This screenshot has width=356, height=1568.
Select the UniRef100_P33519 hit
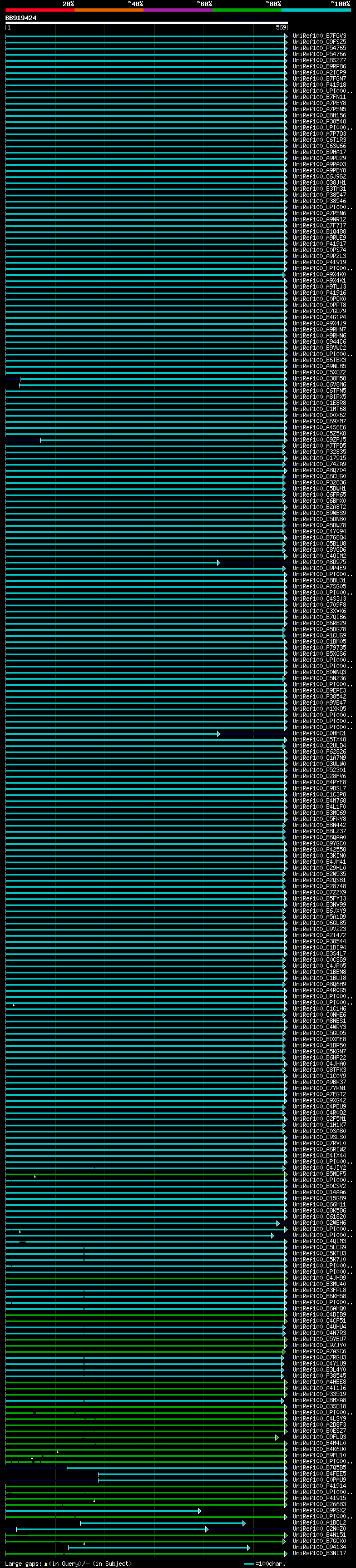pos(319,1394)
